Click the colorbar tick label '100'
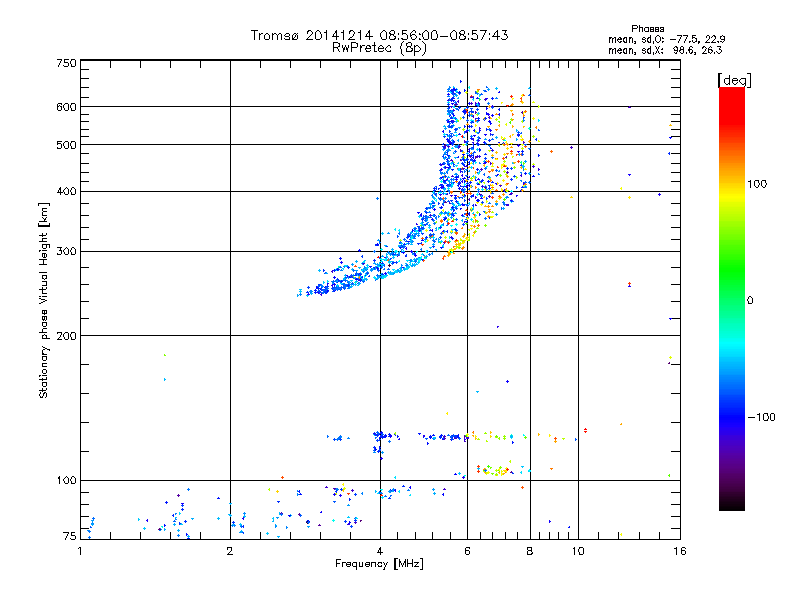 (x=757, y=184)
